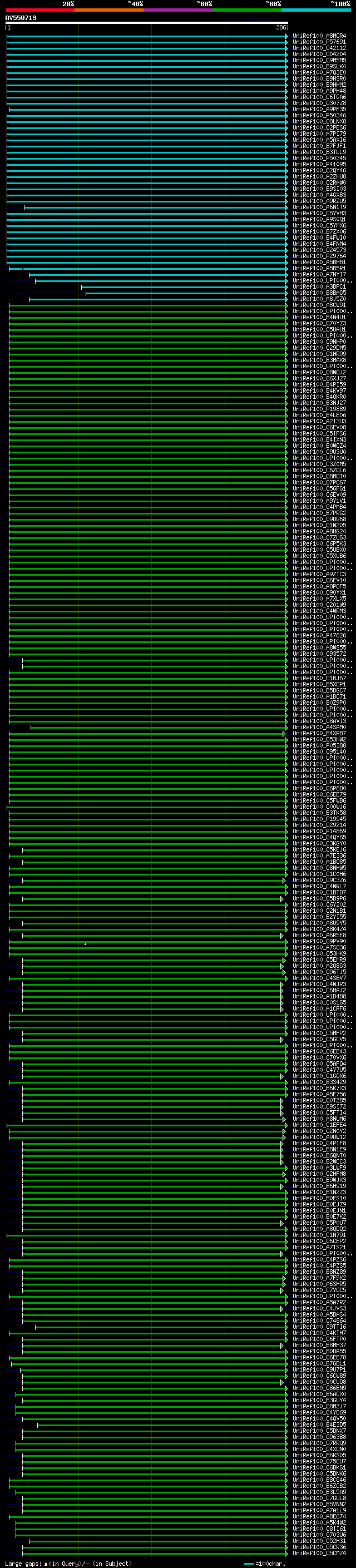The width and height of the screenshot is (356, 1568).
Task: Select the query label AV550713
Action: click(21, 18)
